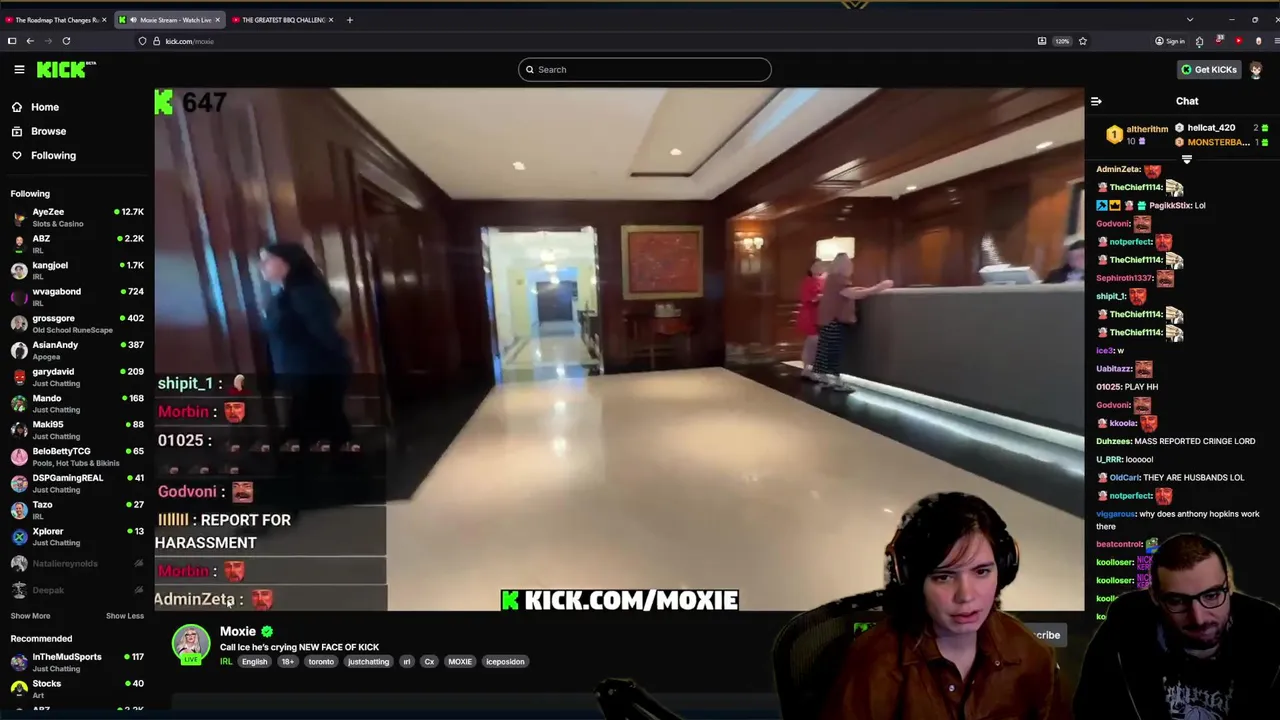Screen dimensions: 1280x720
Task: Click hellcat_420 in leaderboard
Action: (1210, 128)
